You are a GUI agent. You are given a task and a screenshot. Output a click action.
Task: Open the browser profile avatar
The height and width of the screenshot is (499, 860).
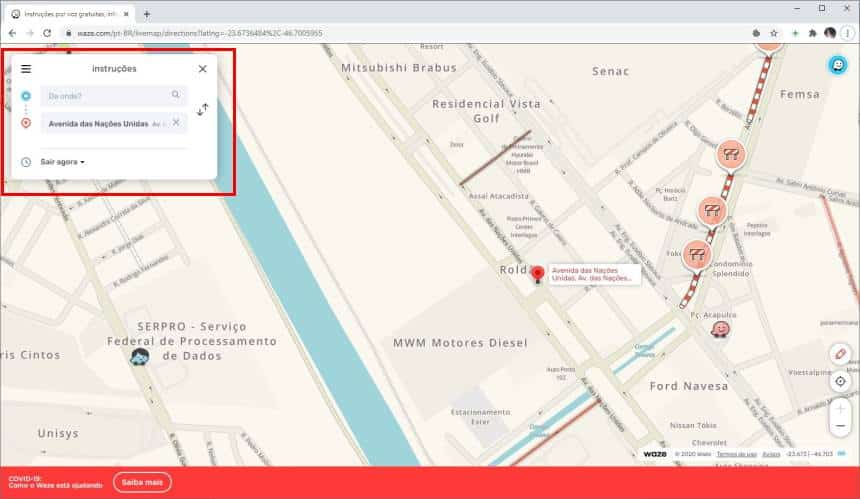click(830, 33)
